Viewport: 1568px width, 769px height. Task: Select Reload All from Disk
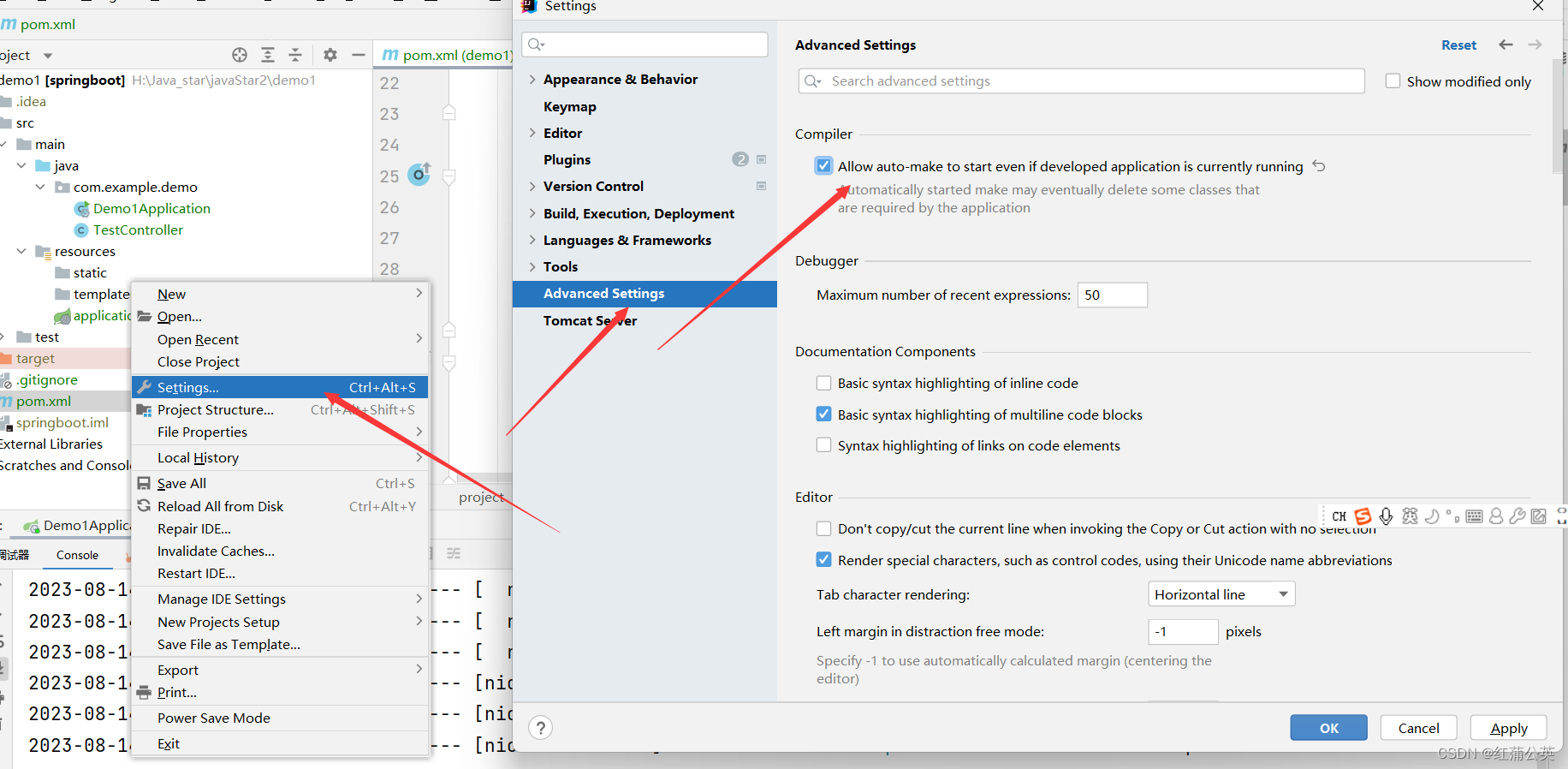point(280,506)
